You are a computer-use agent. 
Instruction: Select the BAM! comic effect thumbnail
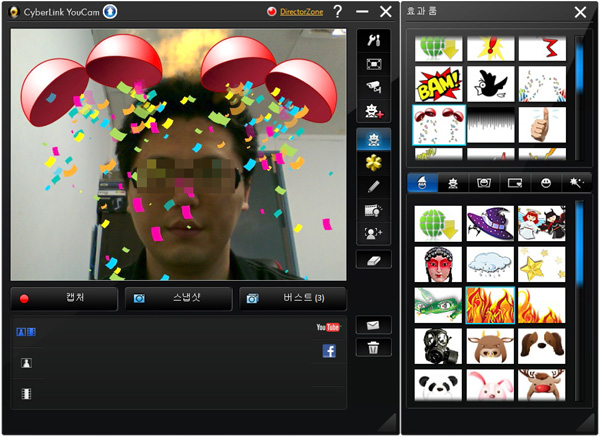pyautogui.click(x=438, y=84)
